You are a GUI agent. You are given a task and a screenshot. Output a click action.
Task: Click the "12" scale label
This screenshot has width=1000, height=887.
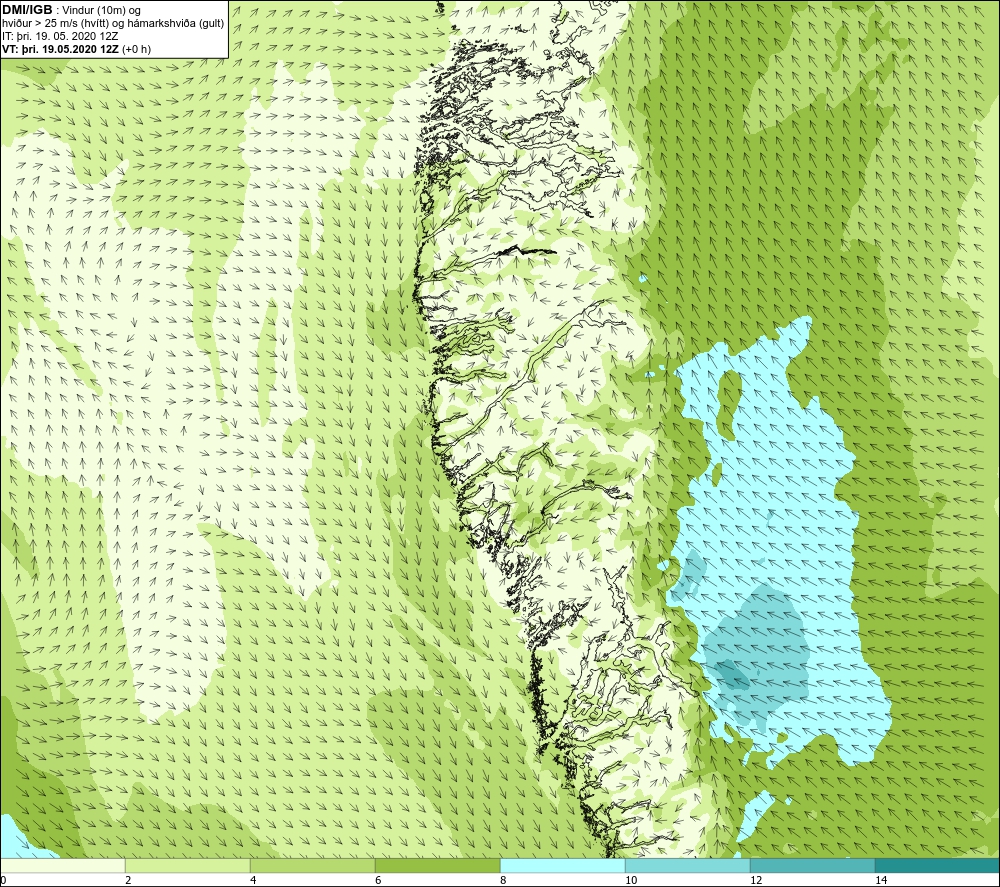point(756,880)
